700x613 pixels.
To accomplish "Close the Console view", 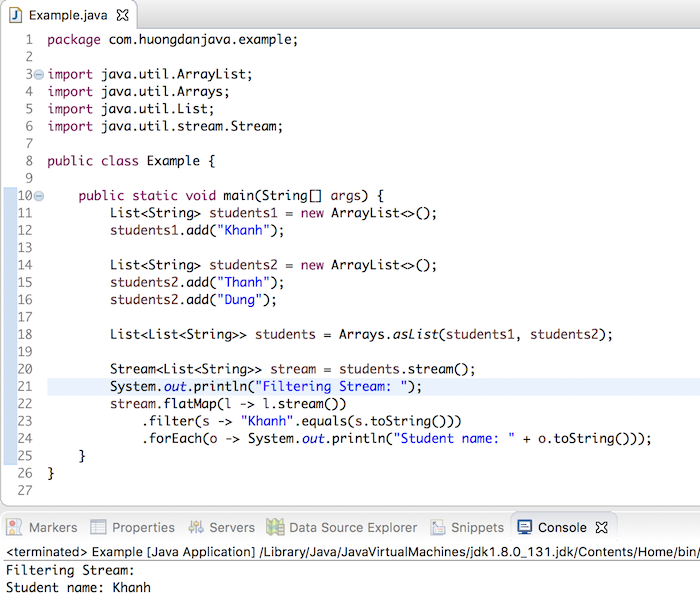I will 602,527.
